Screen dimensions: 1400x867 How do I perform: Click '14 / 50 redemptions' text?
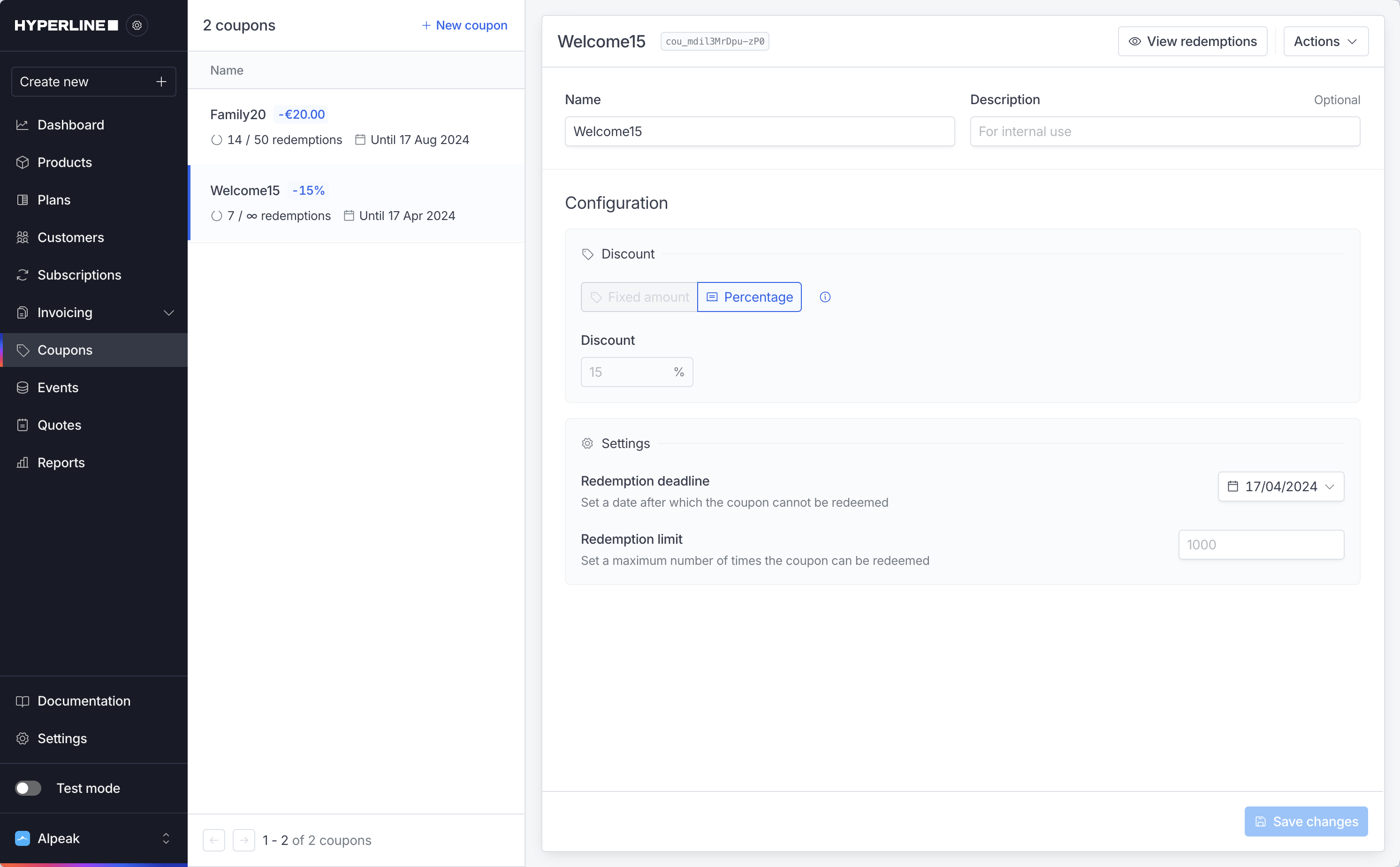coord(284,139)
